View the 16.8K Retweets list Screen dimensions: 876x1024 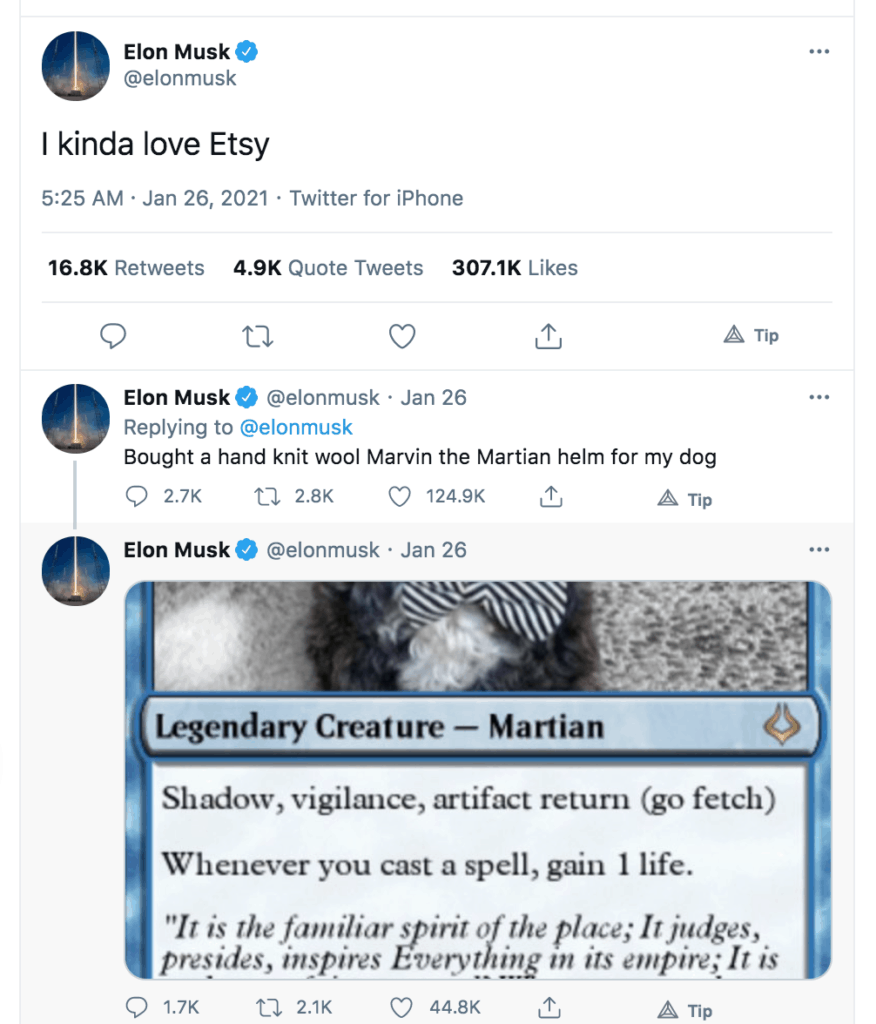(x=126, y=268)
